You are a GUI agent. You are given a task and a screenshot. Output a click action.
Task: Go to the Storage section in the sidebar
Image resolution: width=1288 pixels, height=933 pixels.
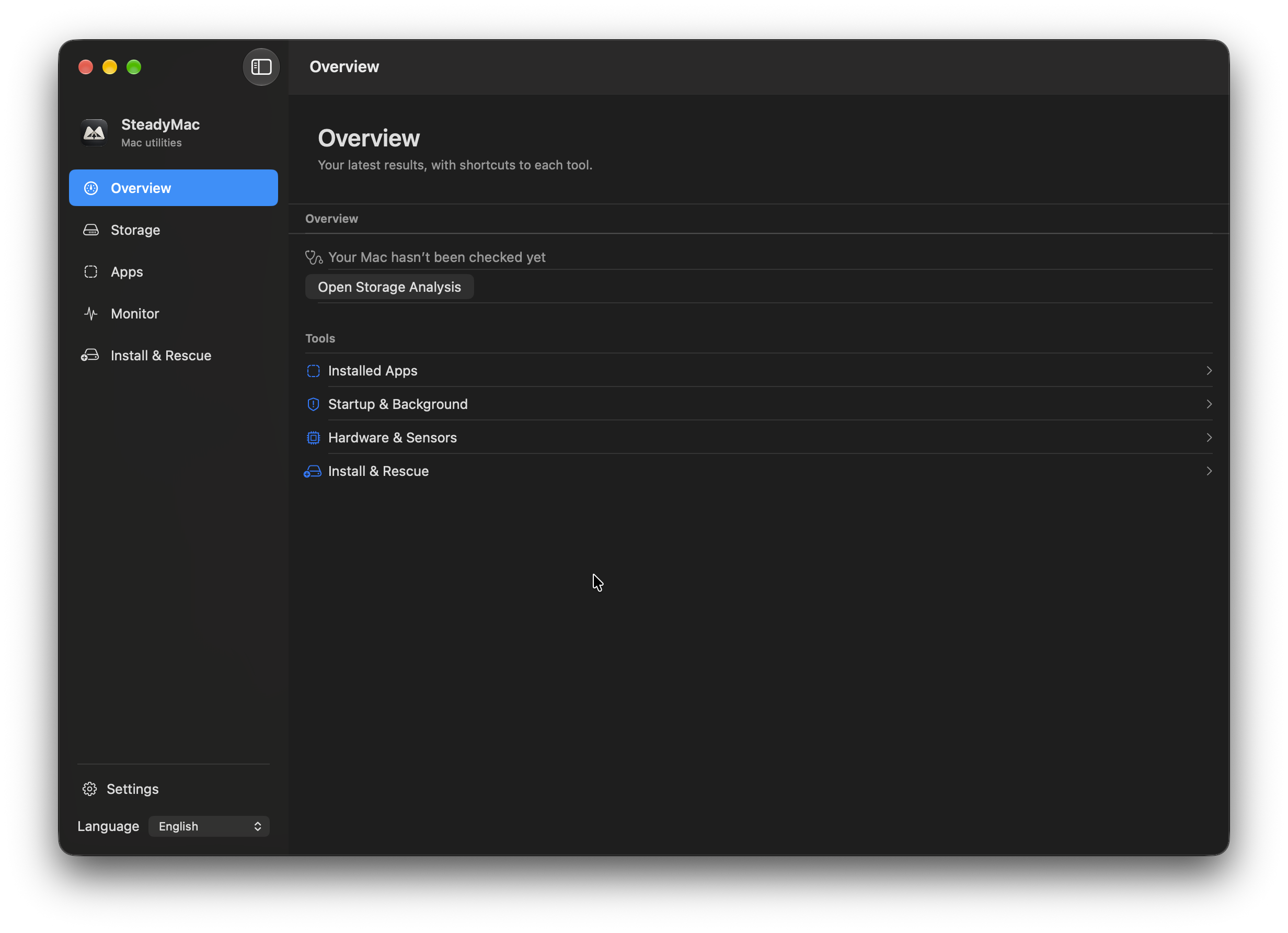tap(173, 230)
